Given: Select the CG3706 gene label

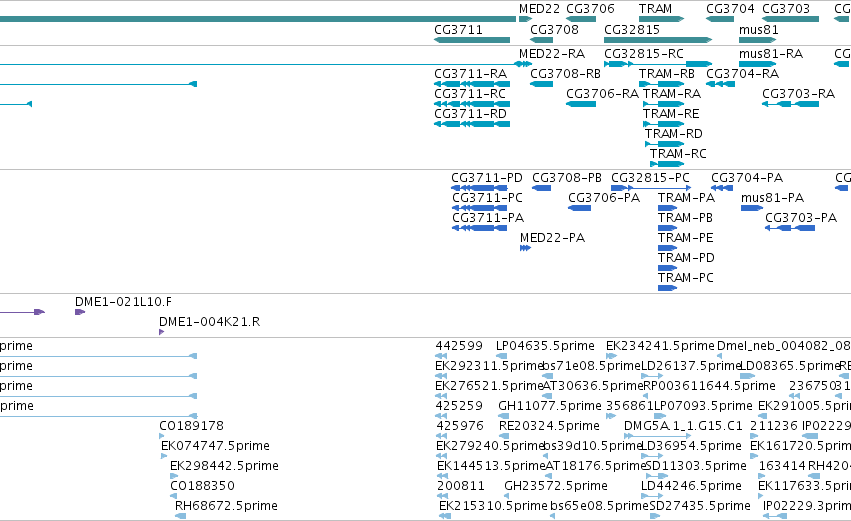Looking at the screenshot, I should point(590,9).
